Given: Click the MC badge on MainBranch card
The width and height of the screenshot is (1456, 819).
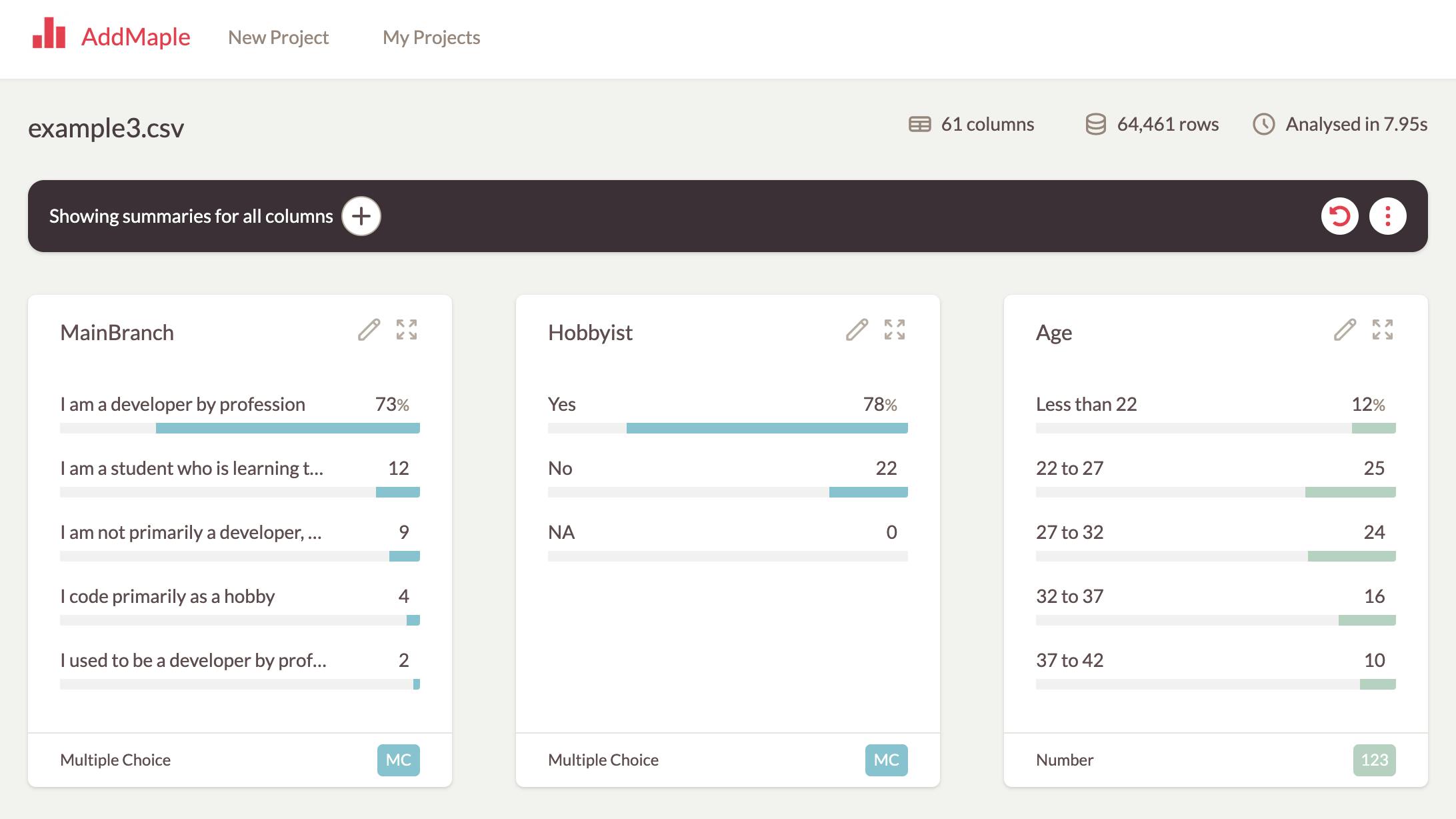Looking at the screenshot, I should point(398,760).
